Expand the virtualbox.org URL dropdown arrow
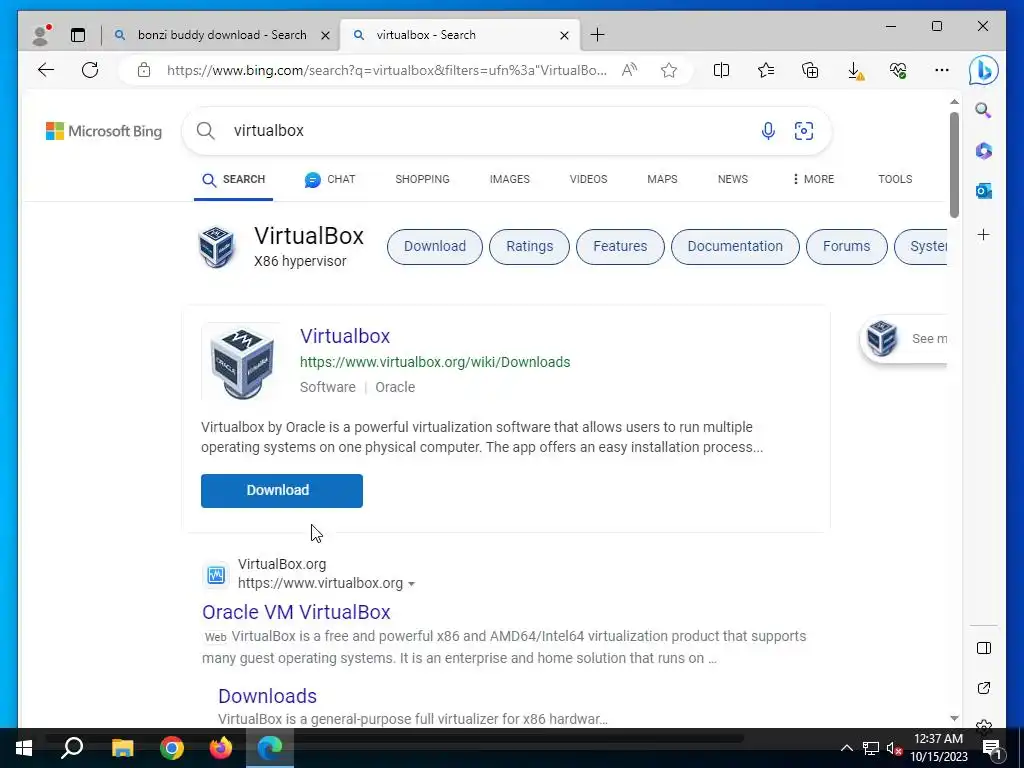This screenshot has width=1024, height=768. coord(411,584)
